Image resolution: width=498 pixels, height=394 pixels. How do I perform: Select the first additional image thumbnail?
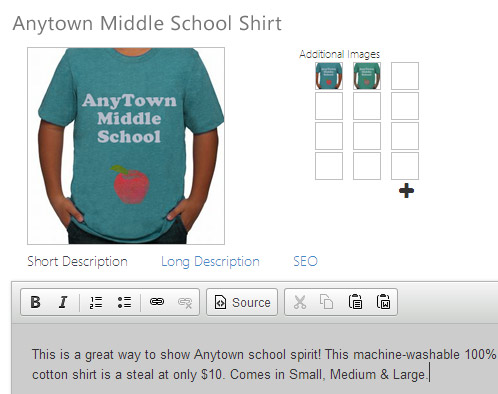click(329, 76)
